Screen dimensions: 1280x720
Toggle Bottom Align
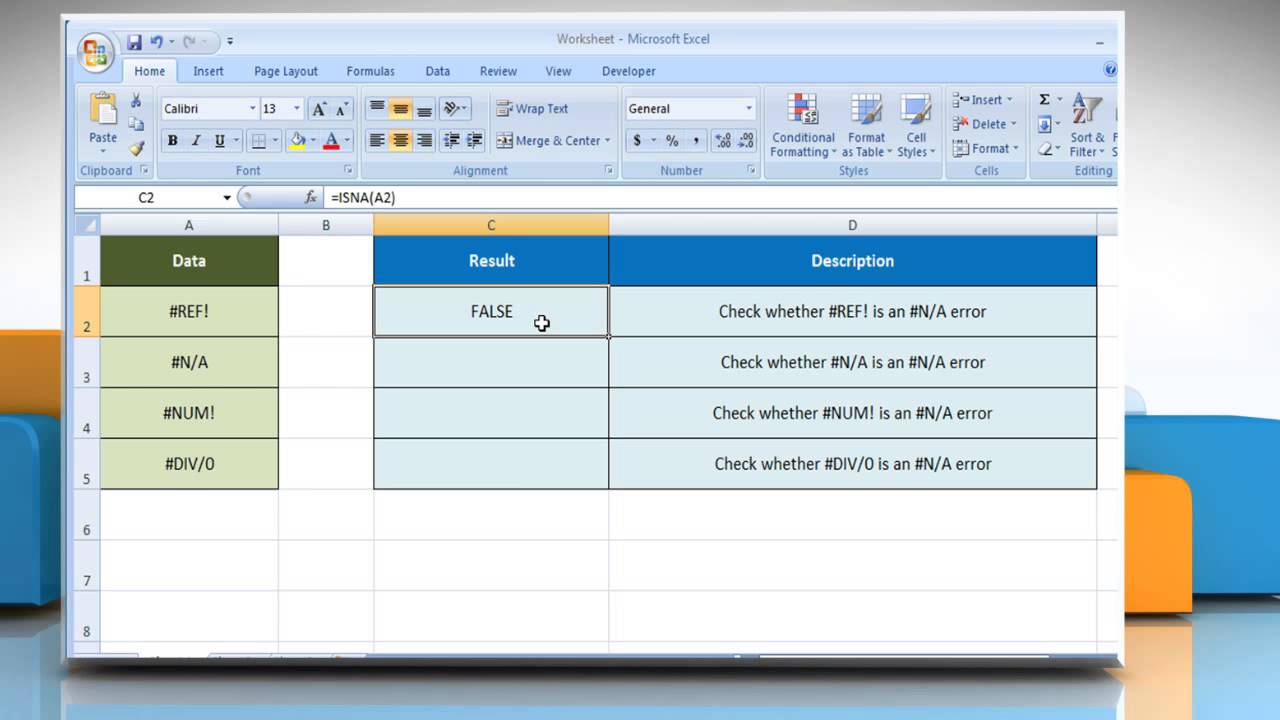tap(424, 109)
